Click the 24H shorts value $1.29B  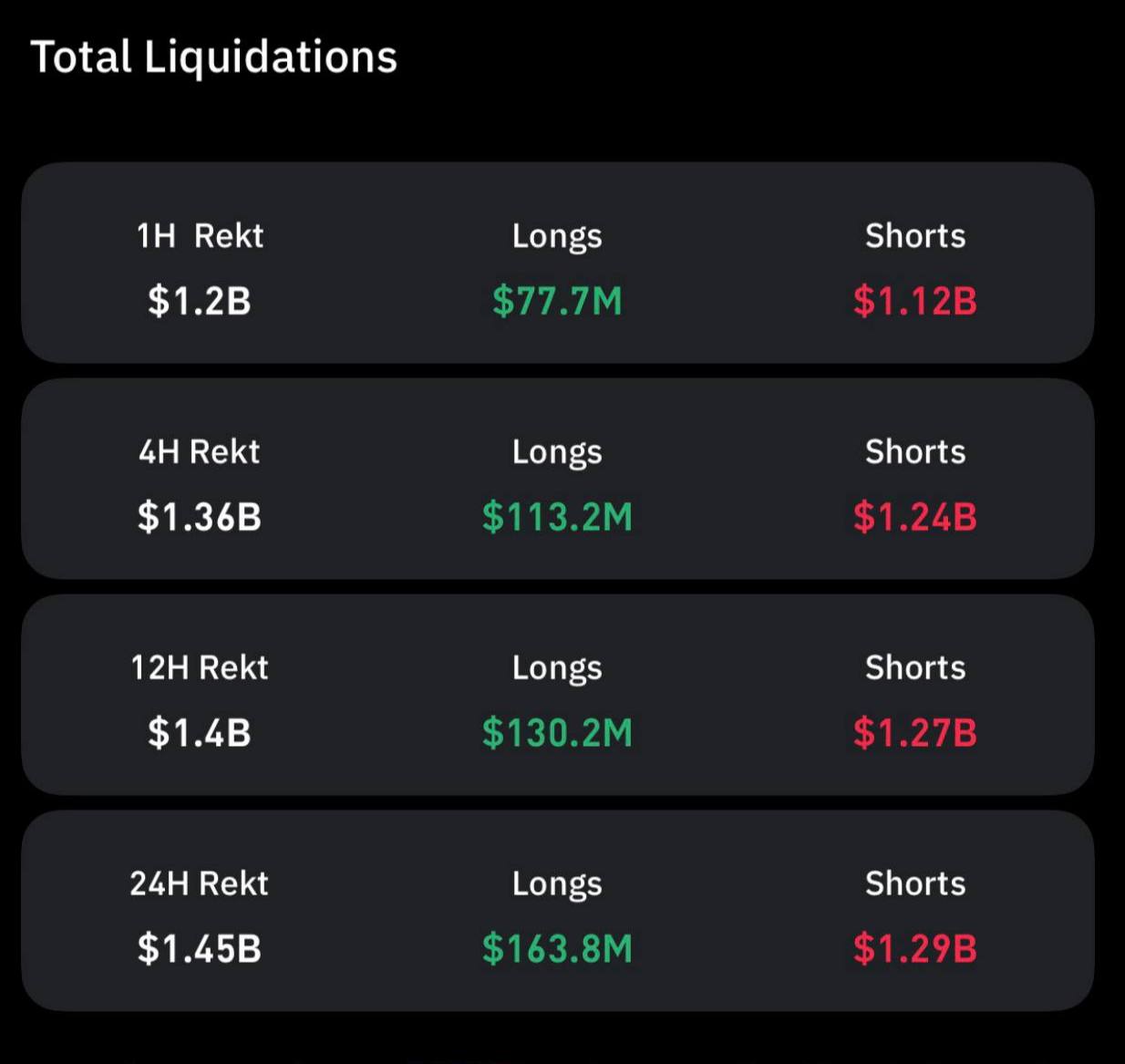(915, 949)
